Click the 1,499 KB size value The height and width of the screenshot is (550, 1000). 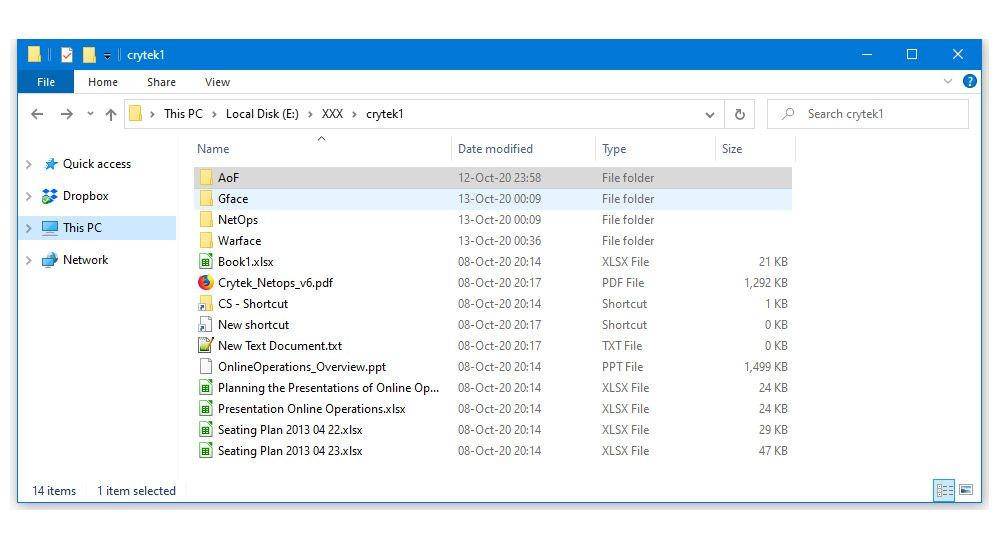(x=765, y=367)
